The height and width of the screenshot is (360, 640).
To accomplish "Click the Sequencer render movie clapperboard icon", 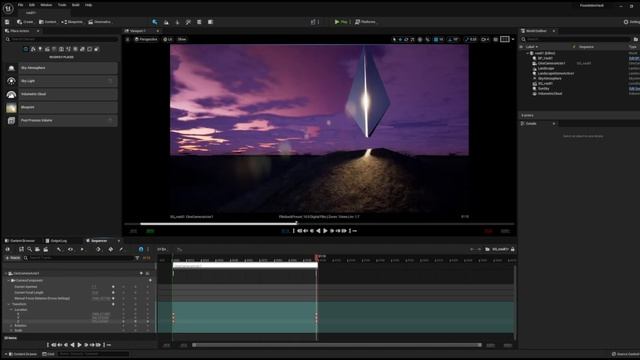I will (46, 249).
